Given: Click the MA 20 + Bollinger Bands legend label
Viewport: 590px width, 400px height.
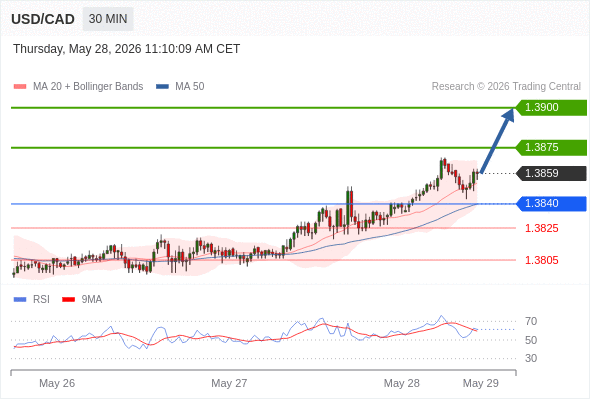Looking at the screenshot, I should click(88, 87).
